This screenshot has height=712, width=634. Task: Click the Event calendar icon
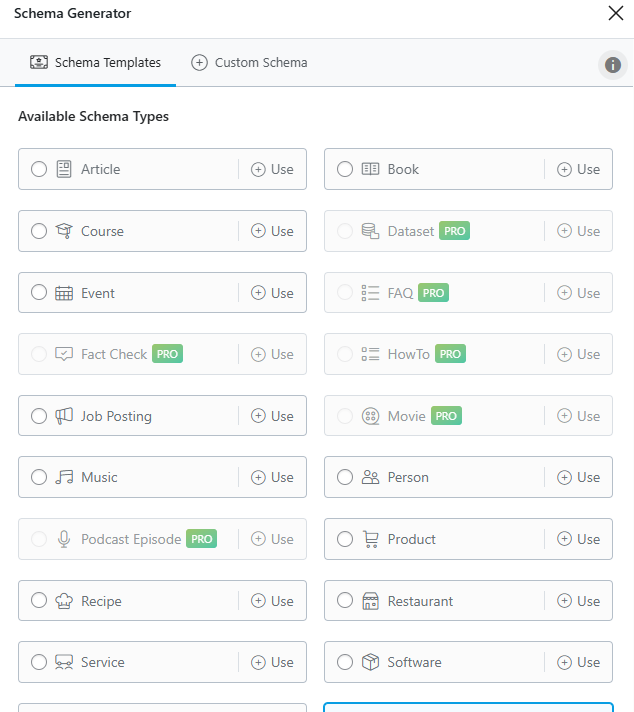click(x=64, y=293)
